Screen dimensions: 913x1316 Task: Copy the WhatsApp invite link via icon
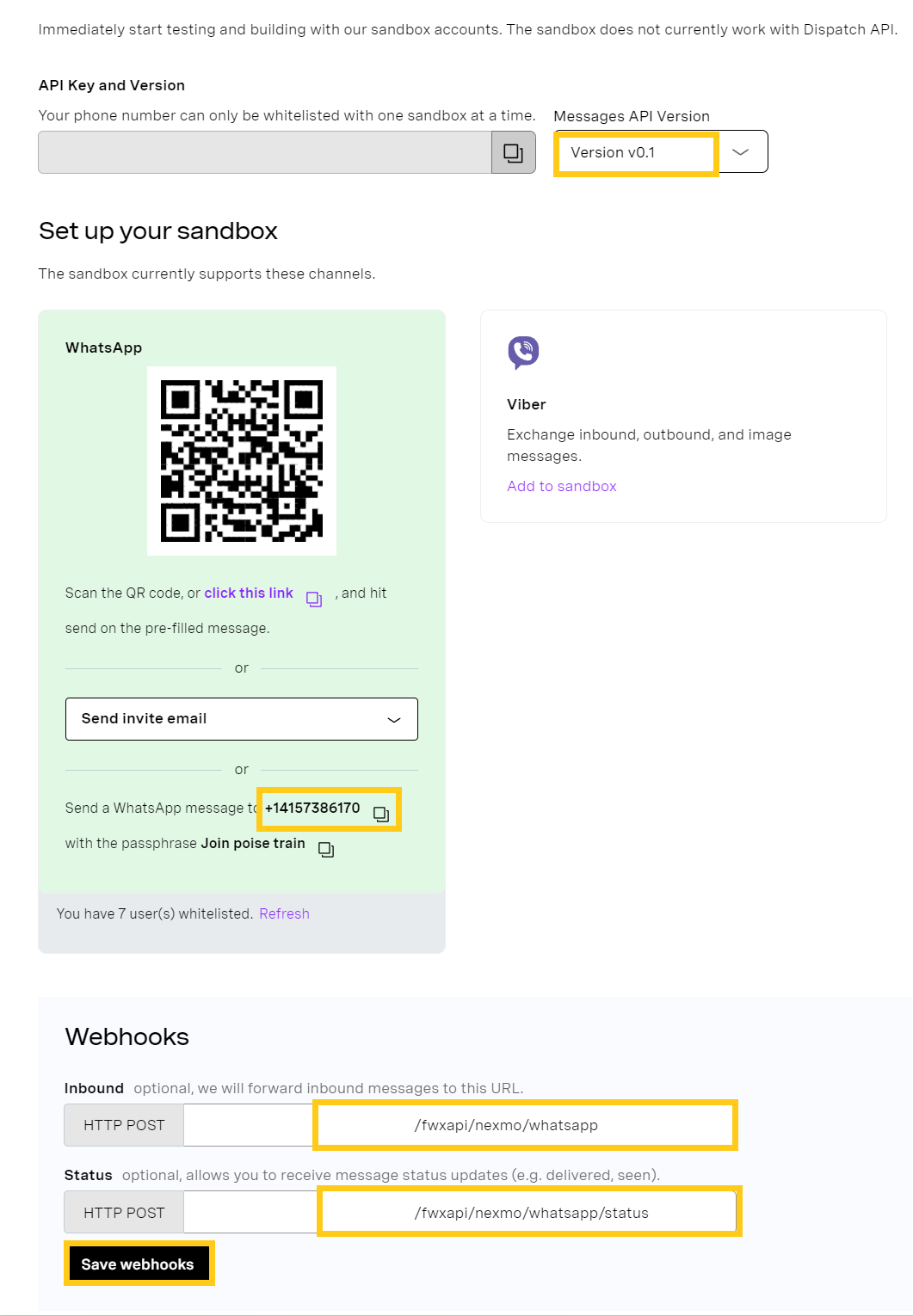pos(314,600)
